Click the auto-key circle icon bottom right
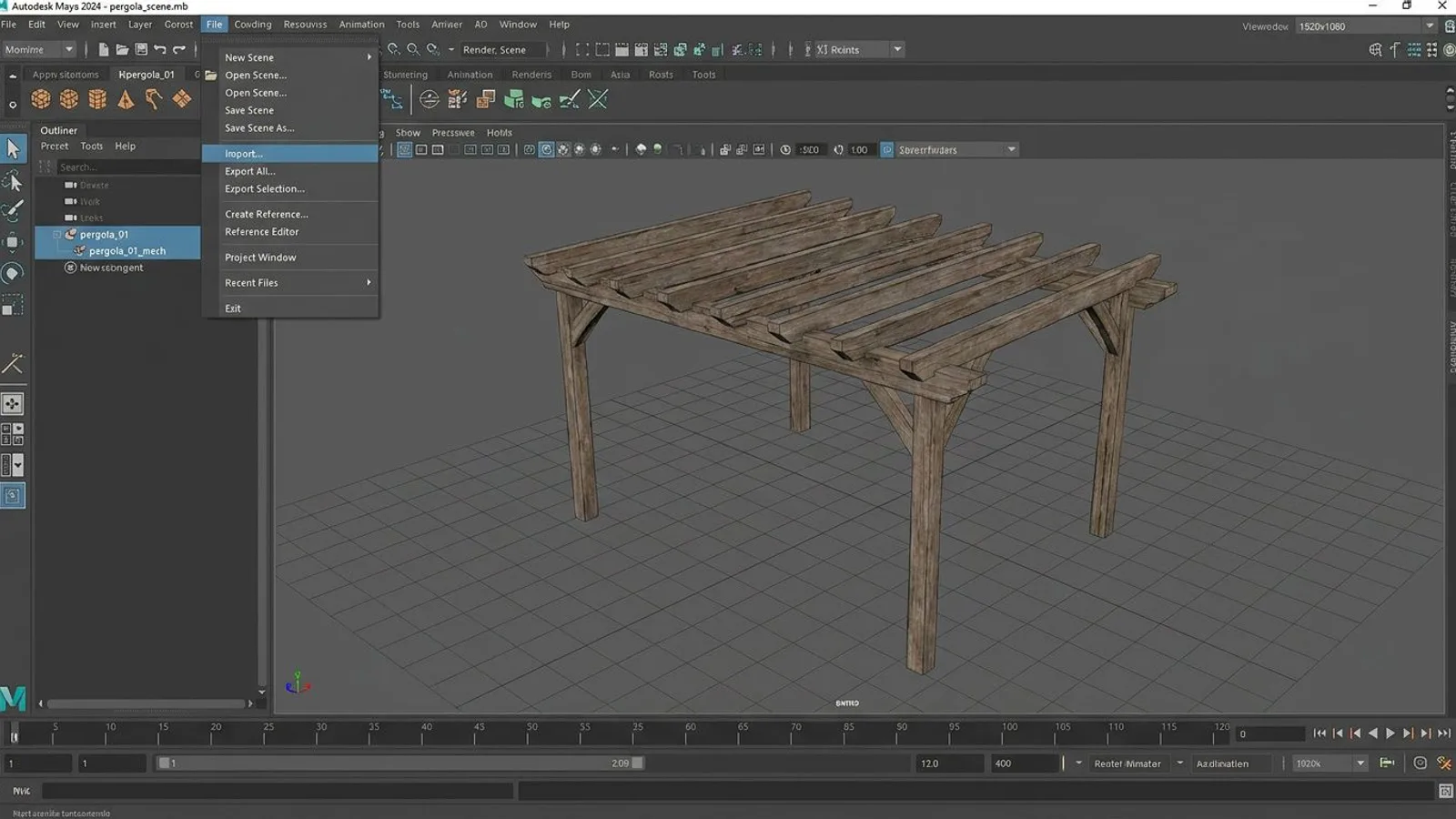 pos(1420,763)
